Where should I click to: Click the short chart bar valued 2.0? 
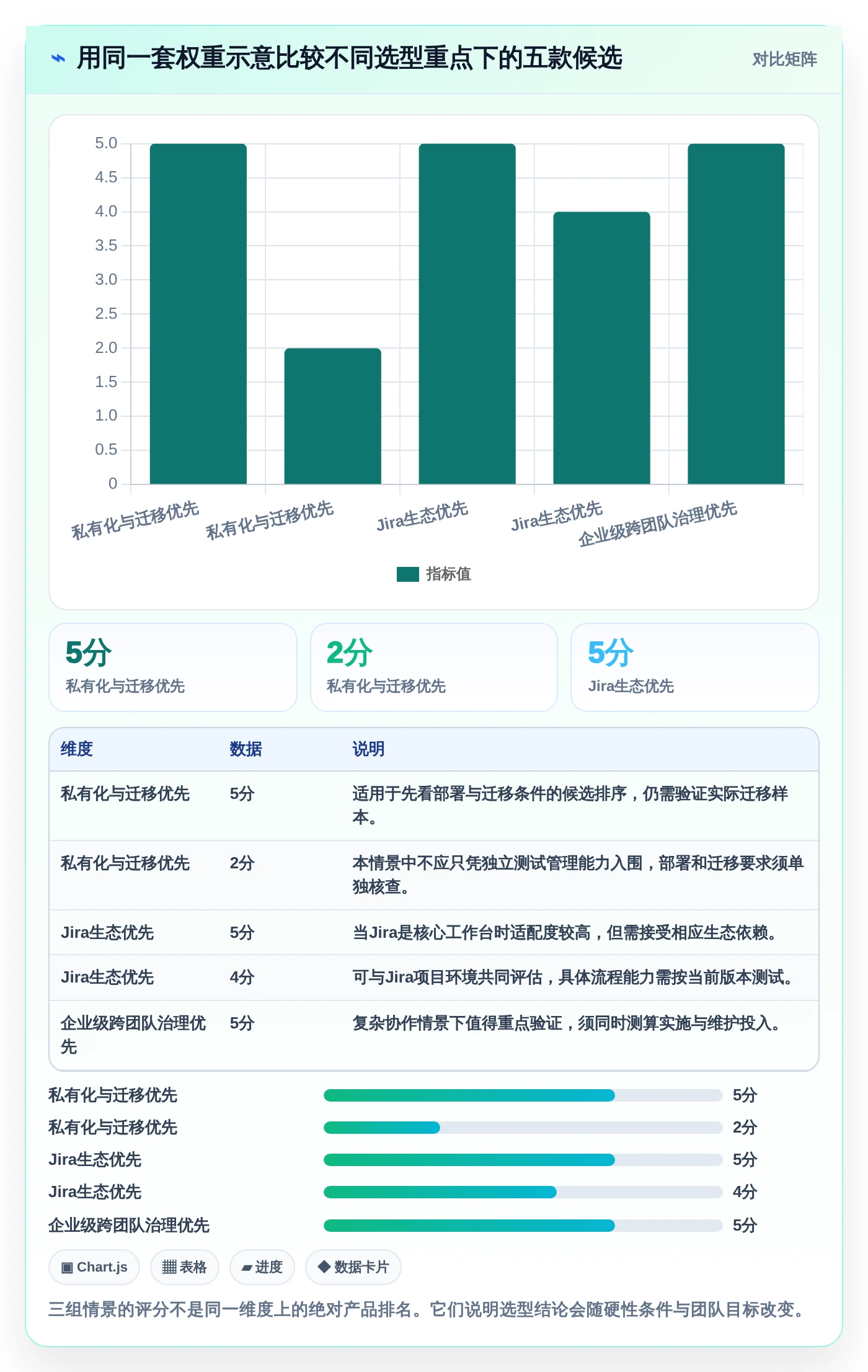(x=333, y=416)
